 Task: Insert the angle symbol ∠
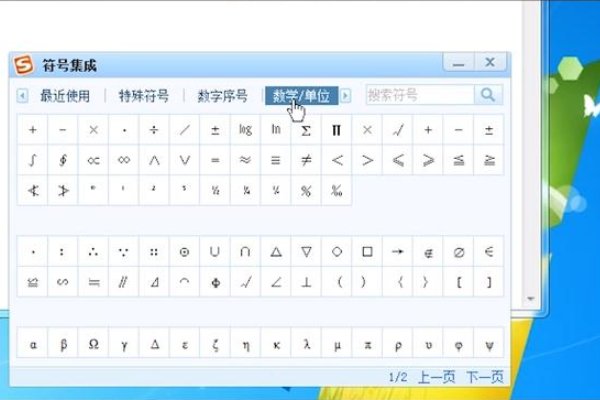(276, 282)
